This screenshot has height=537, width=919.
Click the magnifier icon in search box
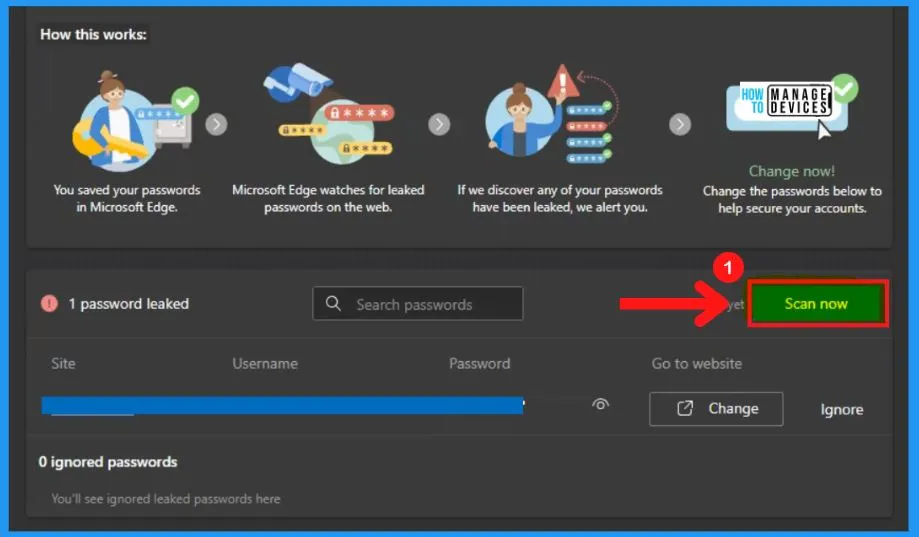point(333,304)
